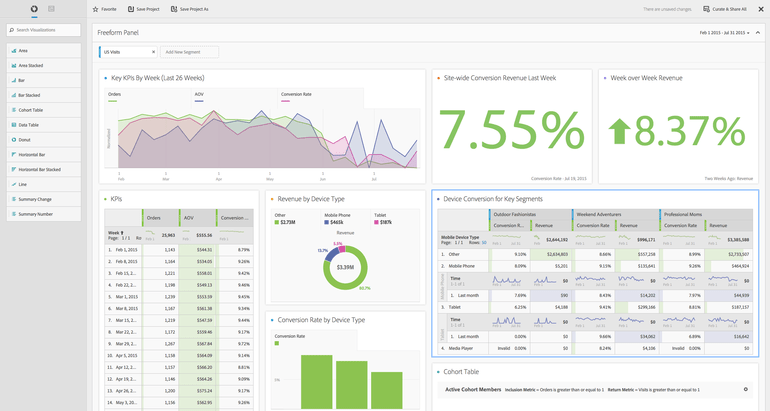Switch to the visualizations tab icon

34,9
